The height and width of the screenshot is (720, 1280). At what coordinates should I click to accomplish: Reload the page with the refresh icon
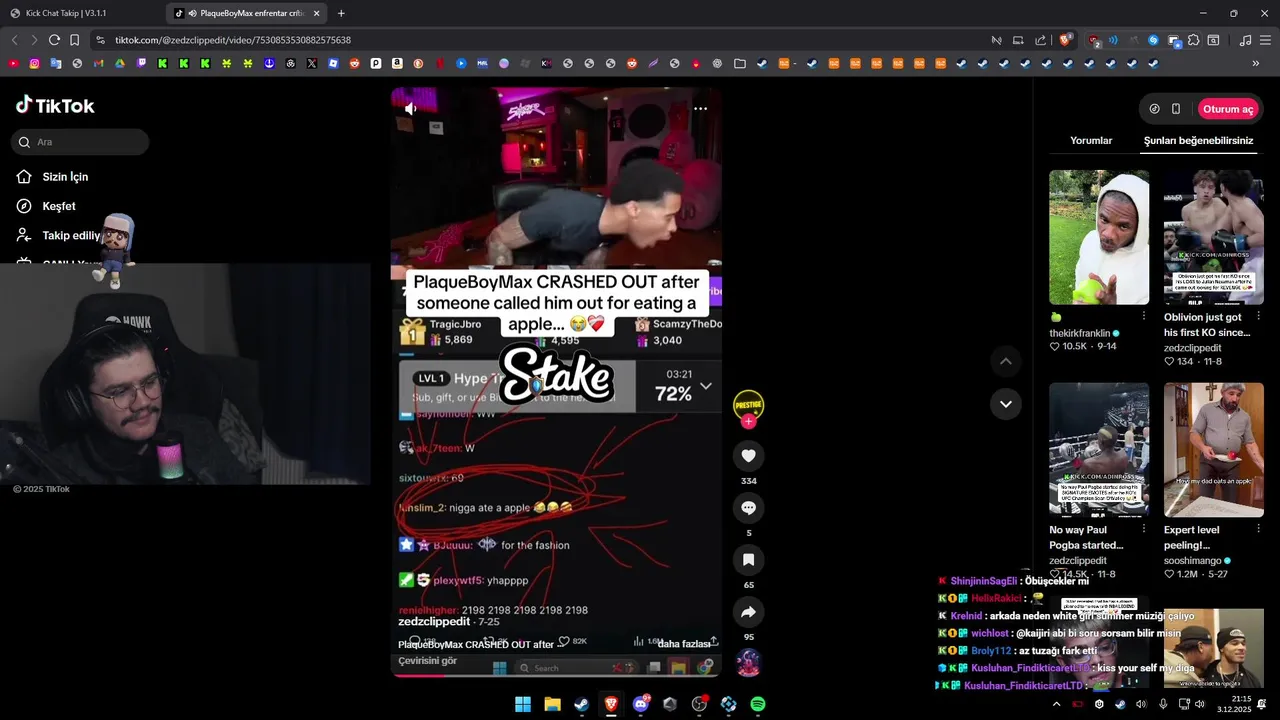[54, 40]
